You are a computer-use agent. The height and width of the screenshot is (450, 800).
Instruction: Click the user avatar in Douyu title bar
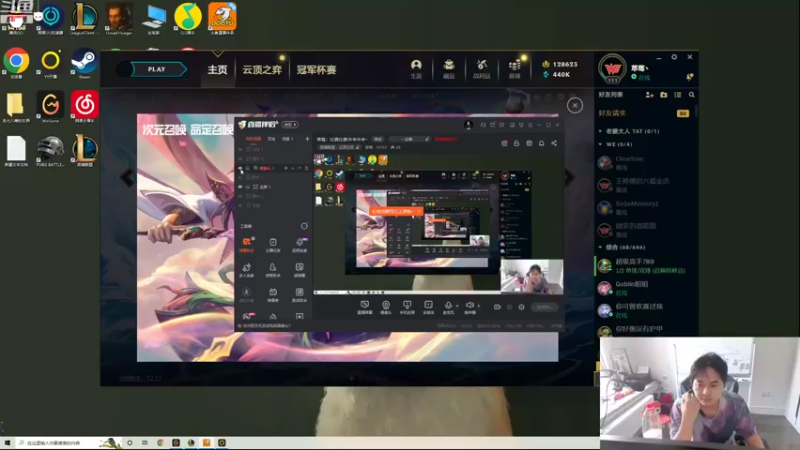pyautogui.click(x=468, y=124)
